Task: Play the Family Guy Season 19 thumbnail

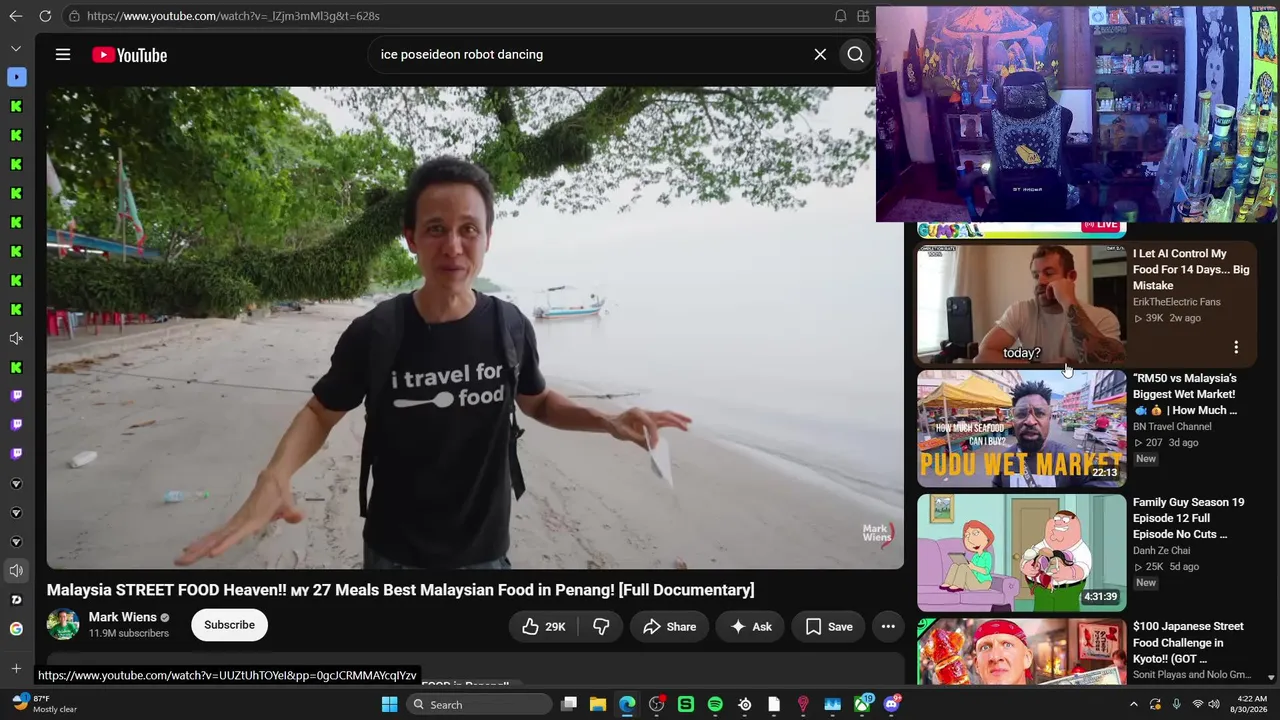Action: [1021, 553]
